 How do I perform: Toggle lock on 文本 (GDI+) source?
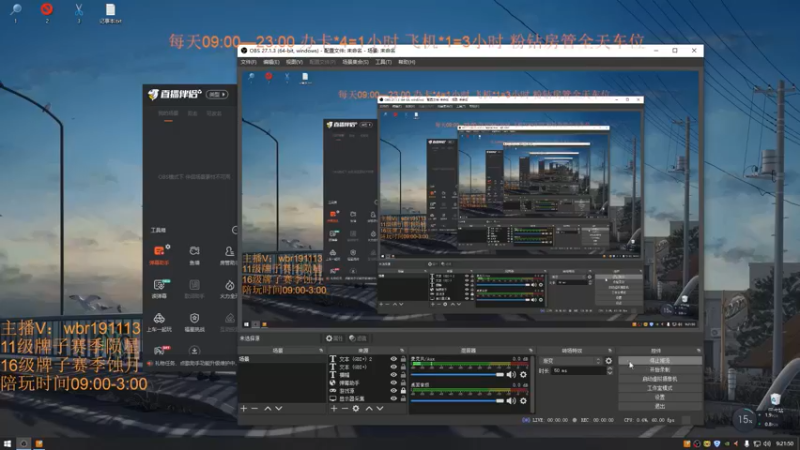(x=403, y=367)
